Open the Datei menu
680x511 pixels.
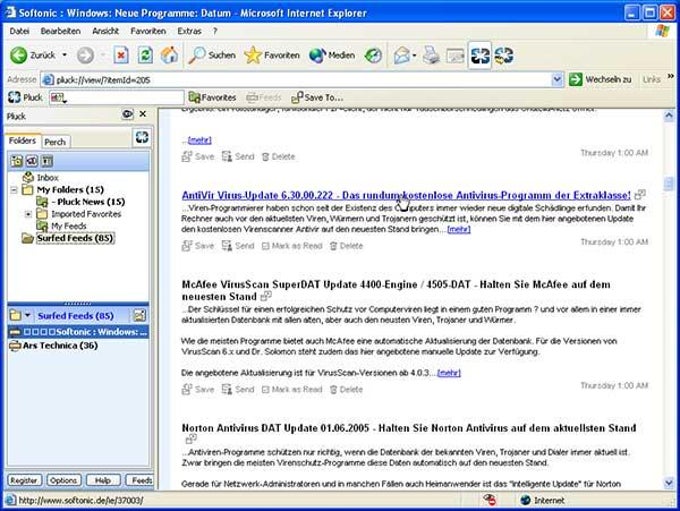20,31
